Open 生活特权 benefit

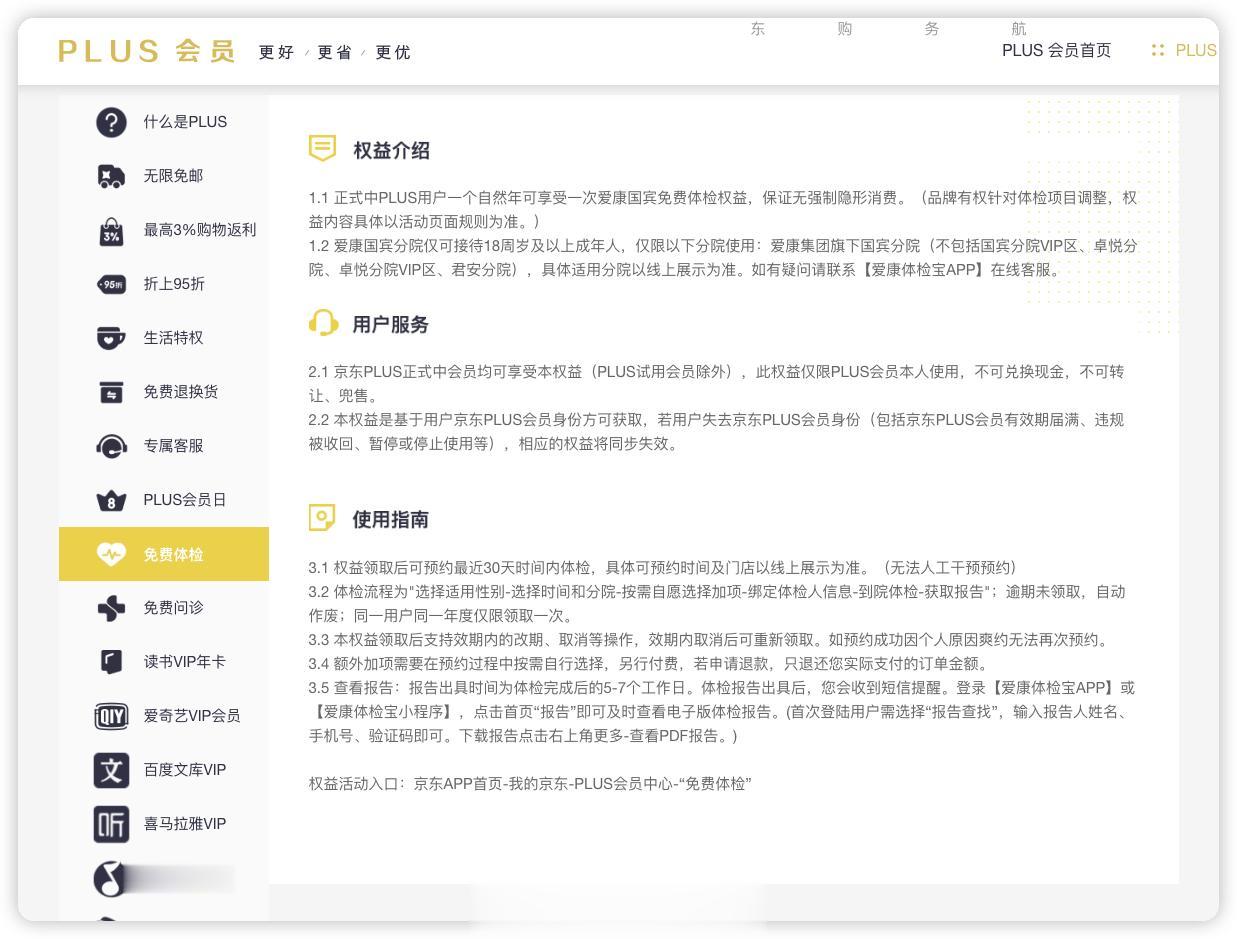[164, 338]
